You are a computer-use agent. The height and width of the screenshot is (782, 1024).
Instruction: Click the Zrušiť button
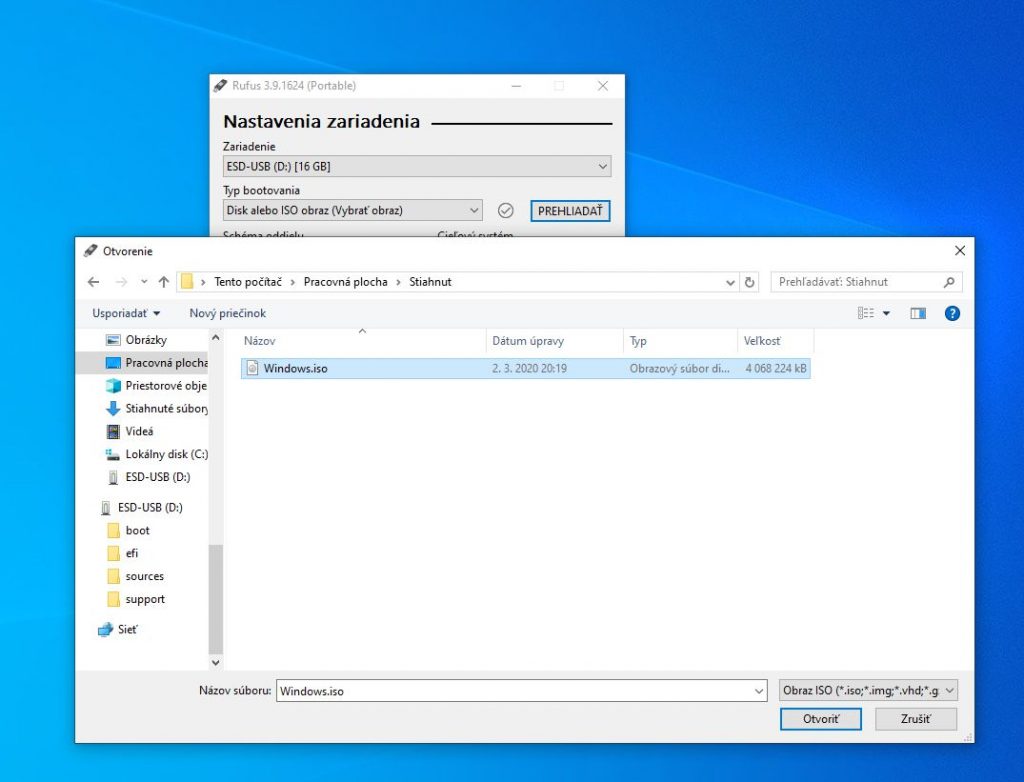916,719
